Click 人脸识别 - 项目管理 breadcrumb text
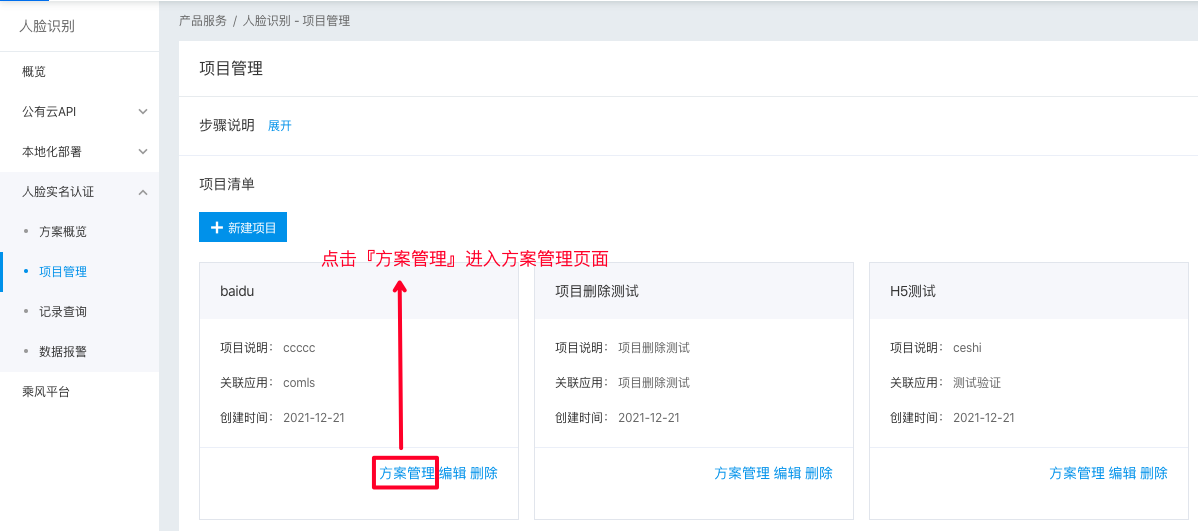The image size is (1198, 531). [296, 21]
